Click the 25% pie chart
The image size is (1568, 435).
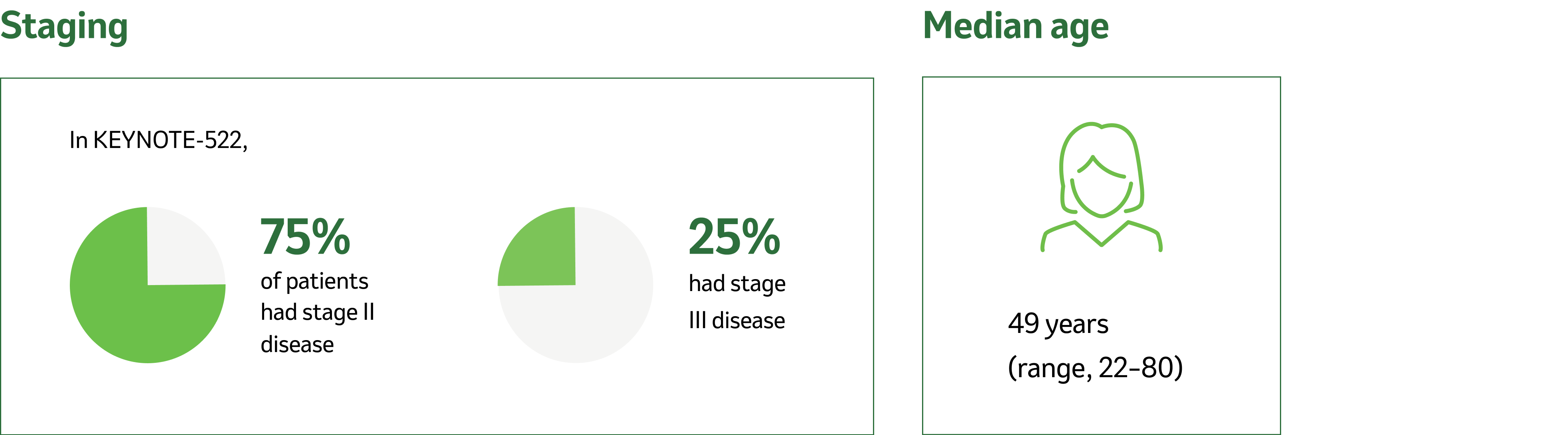tap(576, 285)
